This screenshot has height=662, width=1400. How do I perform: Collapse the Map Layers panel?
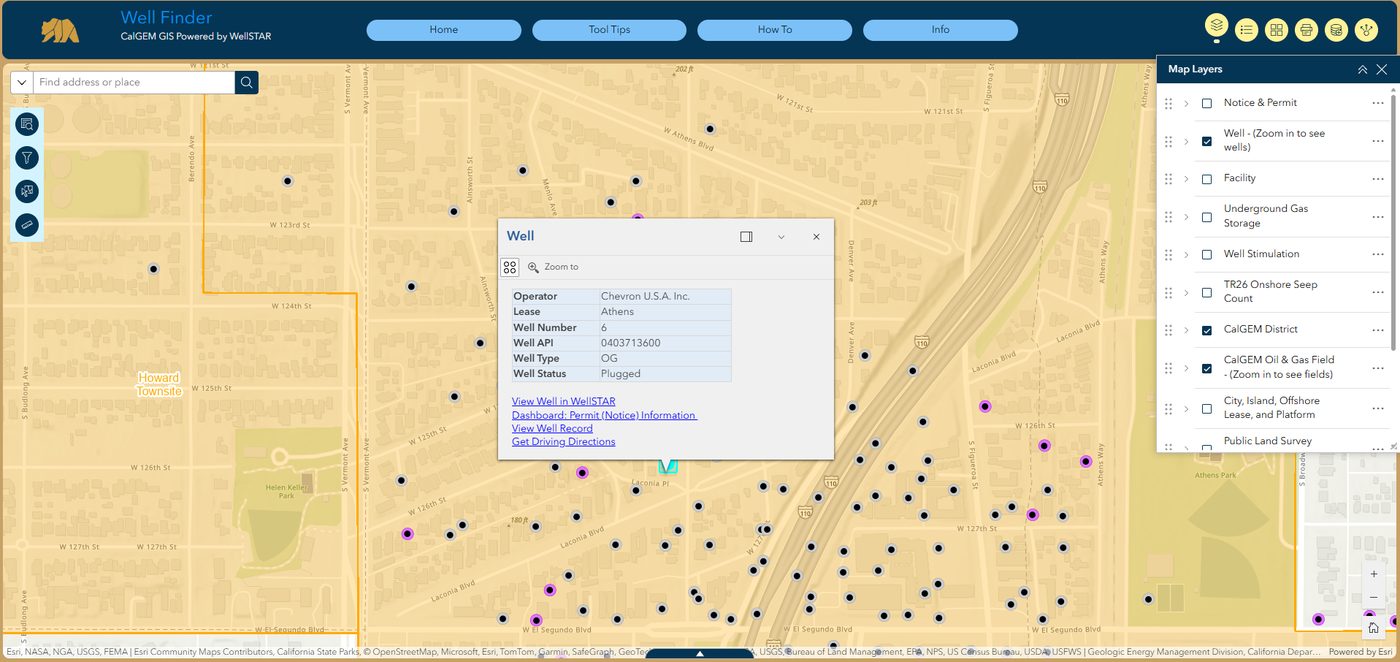pos(1362,69)
